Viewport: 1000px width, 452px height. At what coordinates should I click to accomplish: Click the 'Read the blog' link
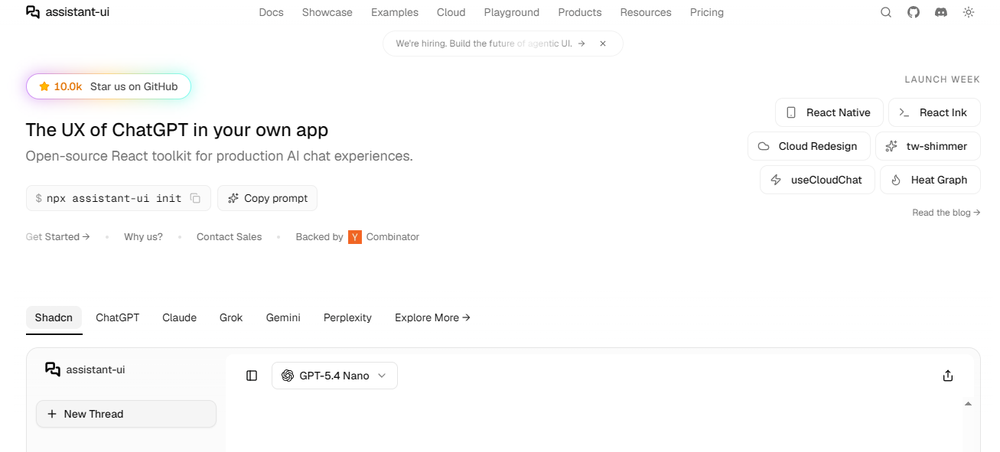coord(946,212)
